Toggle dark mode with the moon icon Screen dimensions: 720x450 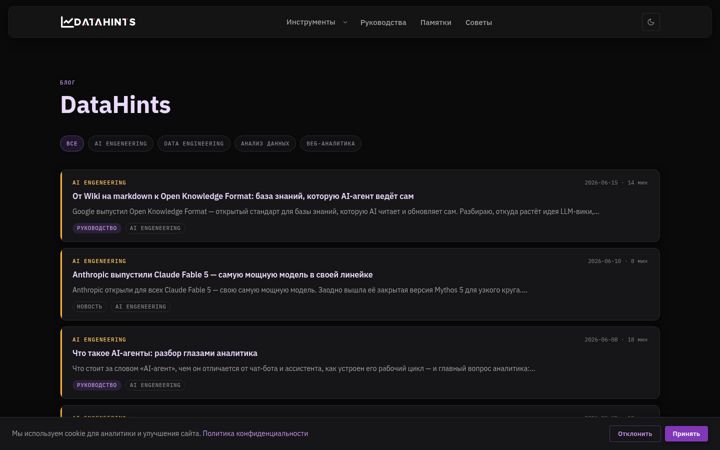pyautogui.click(x=650, y=22)
